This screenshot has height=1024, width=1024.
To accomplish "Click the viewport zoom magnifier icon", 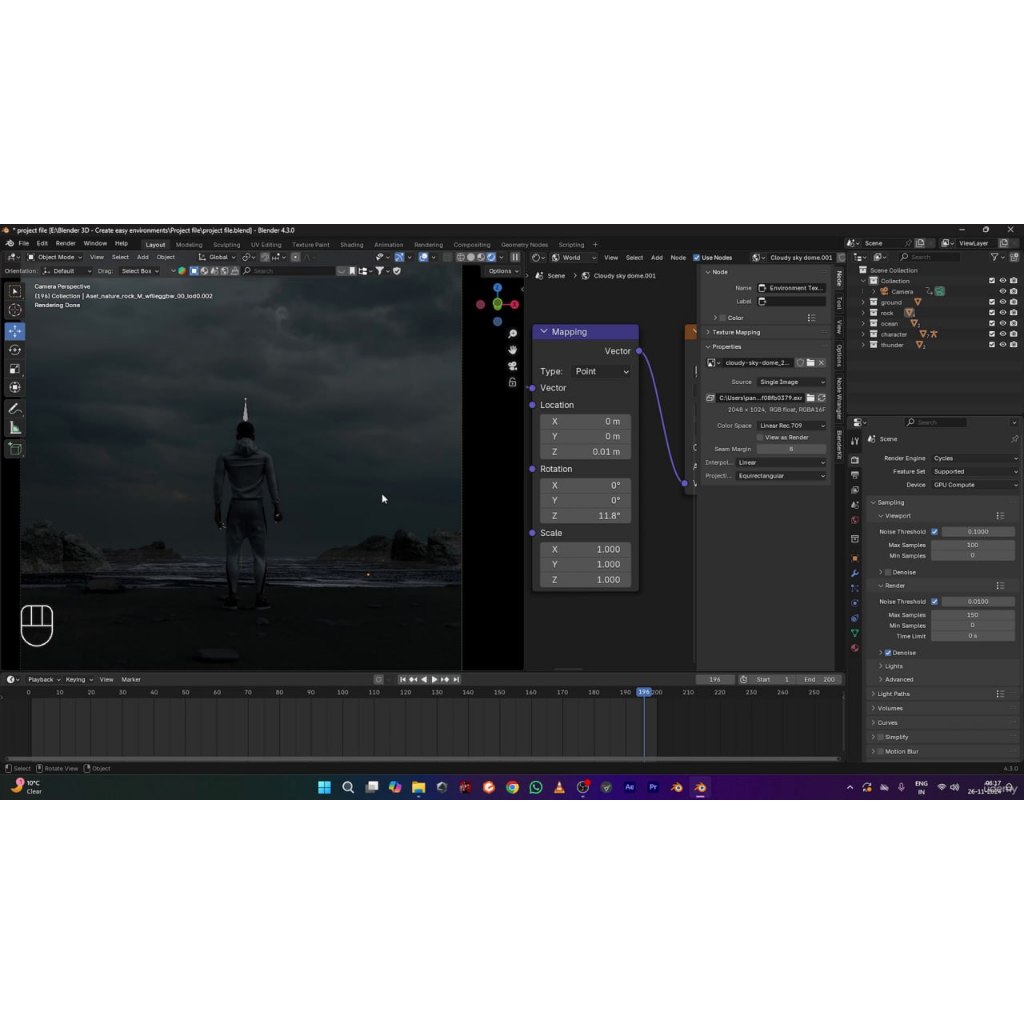I will click(x=513, y=334).
